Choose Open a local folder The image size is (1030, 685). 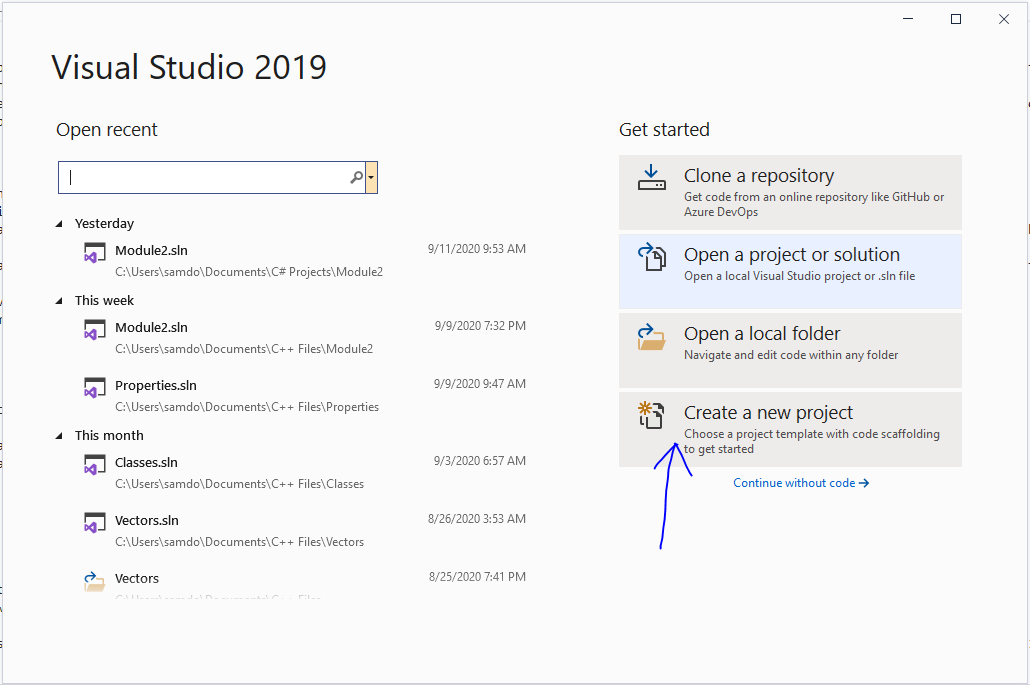click(790, 350)
